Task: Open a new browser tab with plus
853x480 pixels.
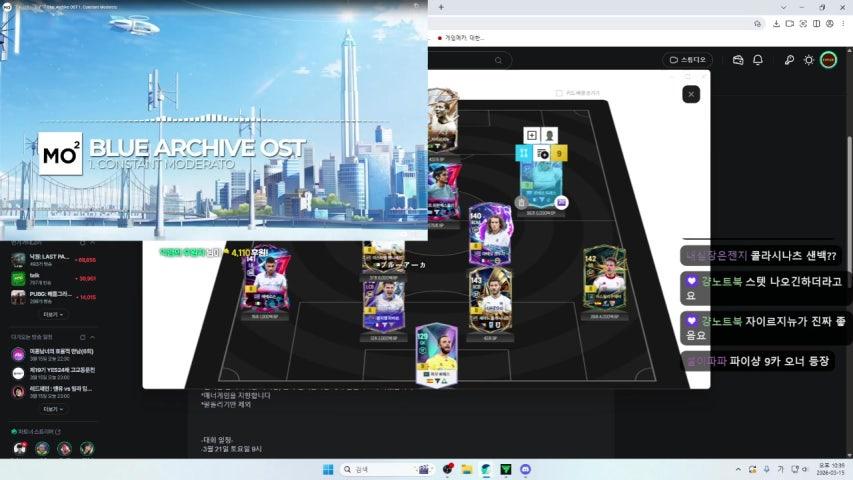Action: 441,7
